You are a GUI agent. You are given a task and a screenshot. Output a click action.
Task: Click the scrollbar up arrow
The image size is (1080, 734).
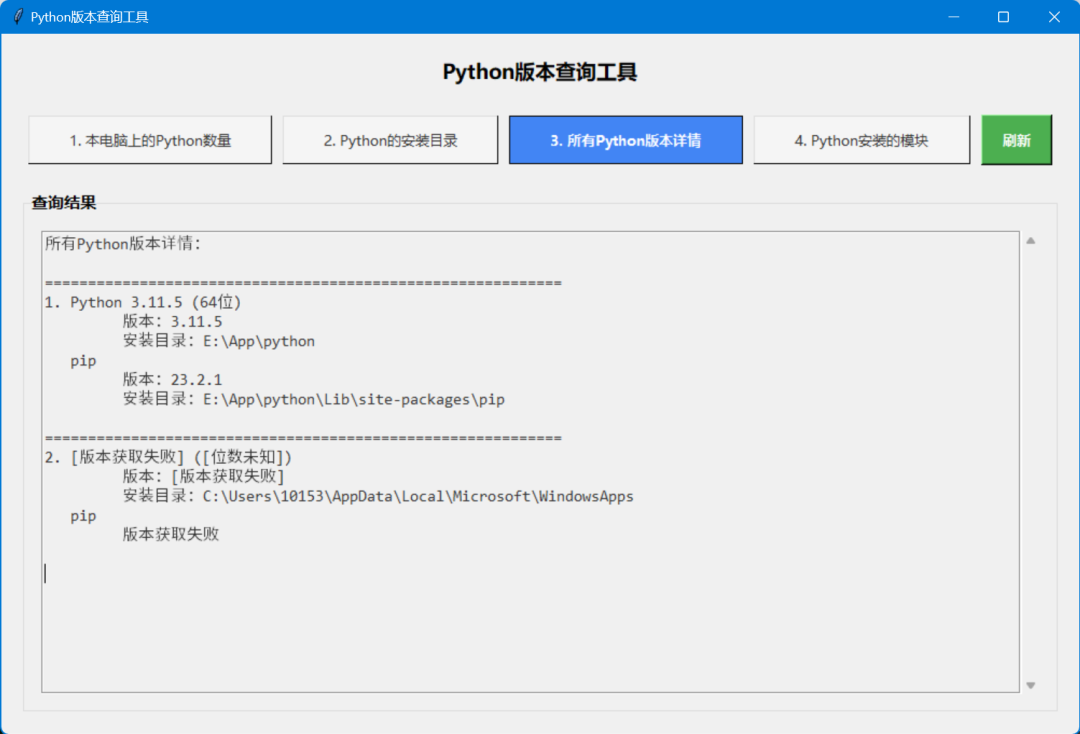(x=1030, y=239)
